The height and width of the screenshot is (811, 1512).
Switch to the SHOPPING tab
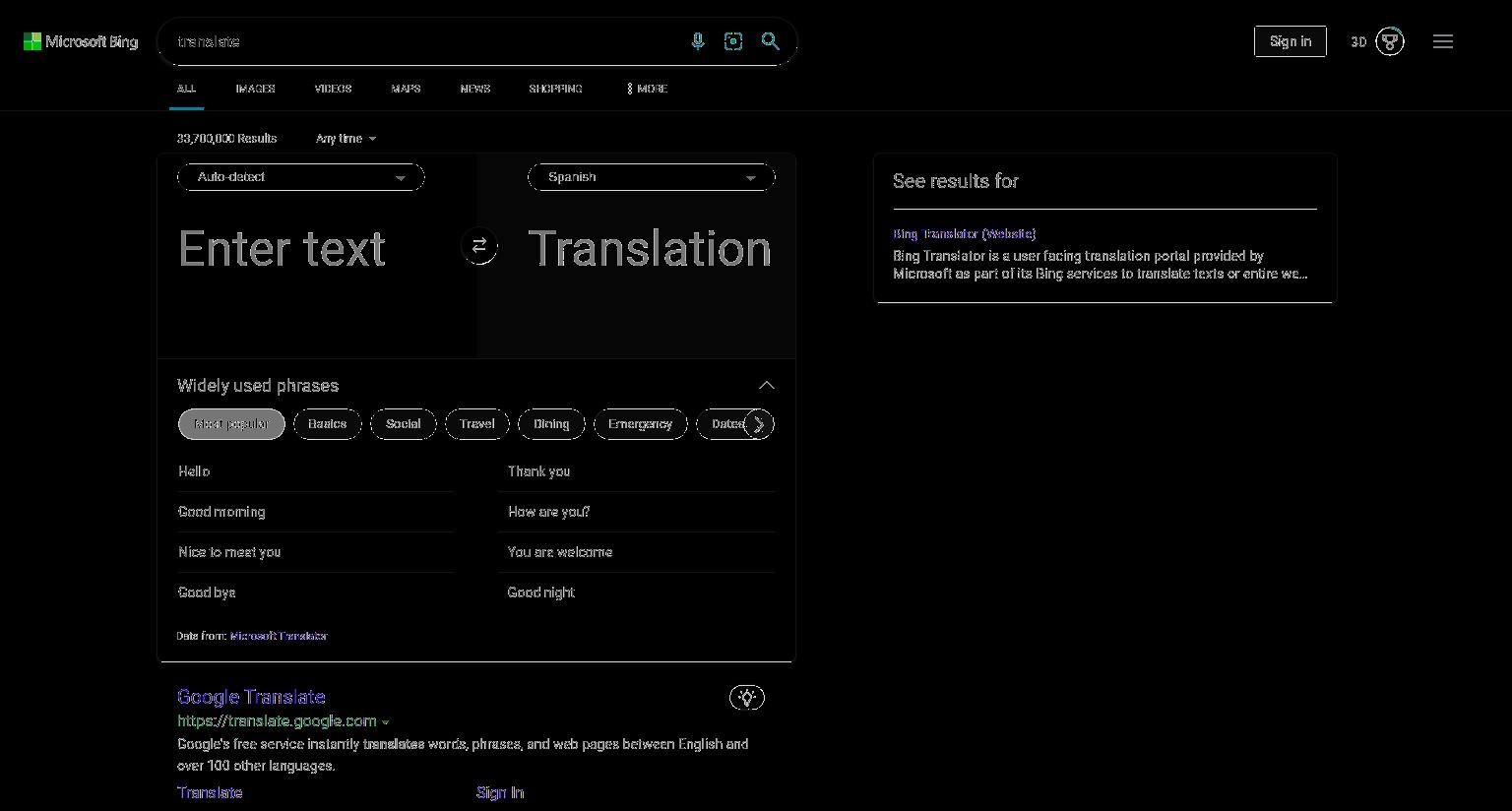pos(555,89)
